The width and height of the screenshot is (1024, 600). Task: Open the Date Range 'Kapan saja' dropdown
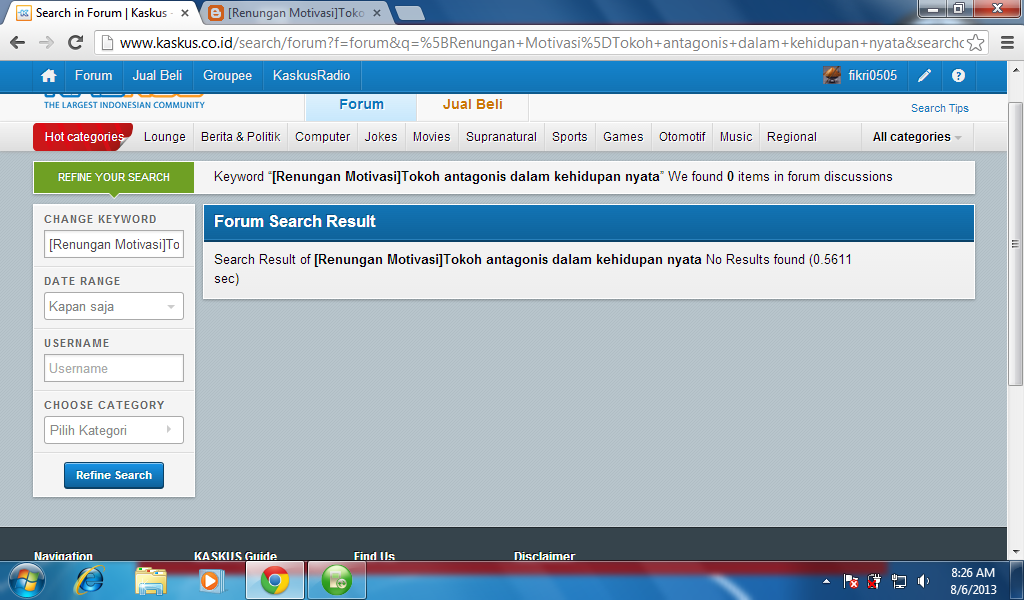click(114, 306)
